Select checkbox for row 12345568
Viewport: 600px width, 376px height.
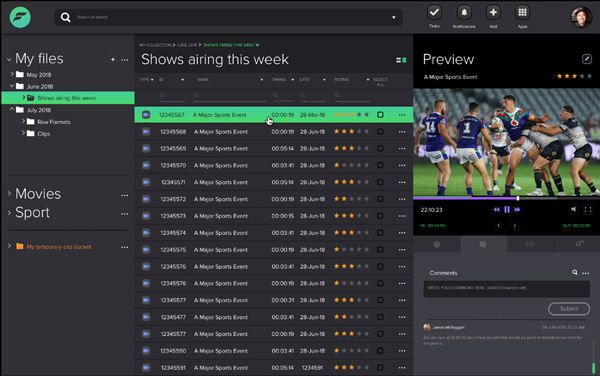pos(380,132)
